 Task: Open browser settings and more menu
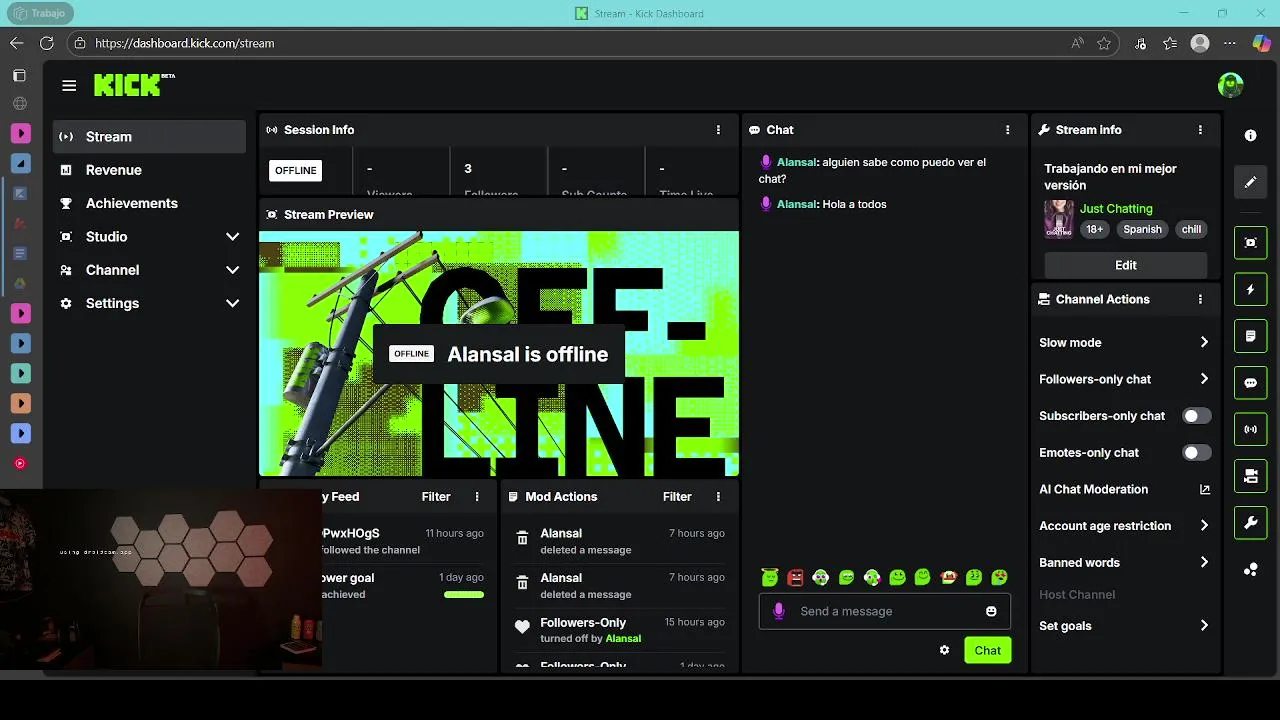[1230, 43]
